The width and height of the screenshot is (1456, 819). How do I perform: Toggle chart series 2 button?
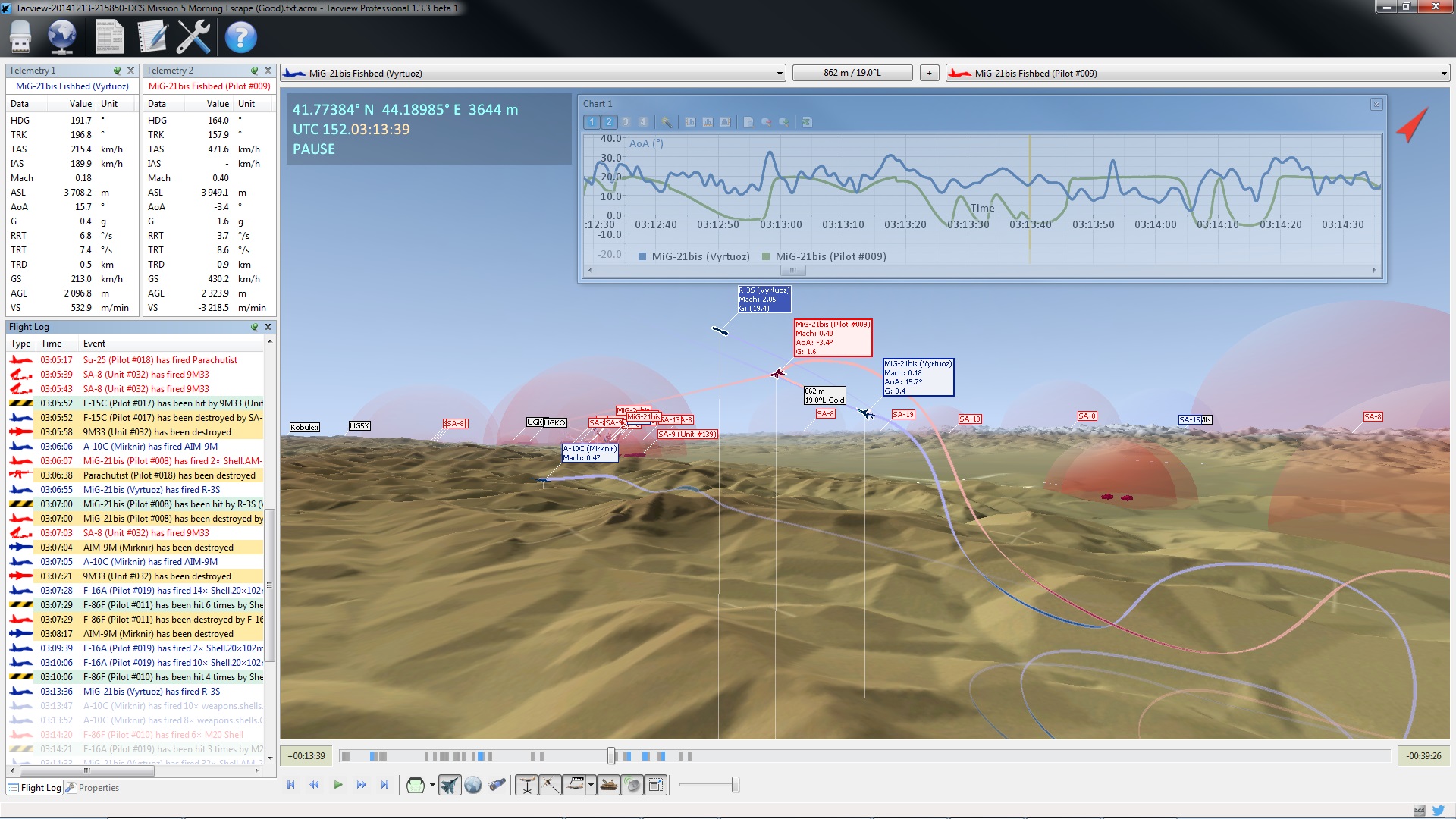click(608, 122)
